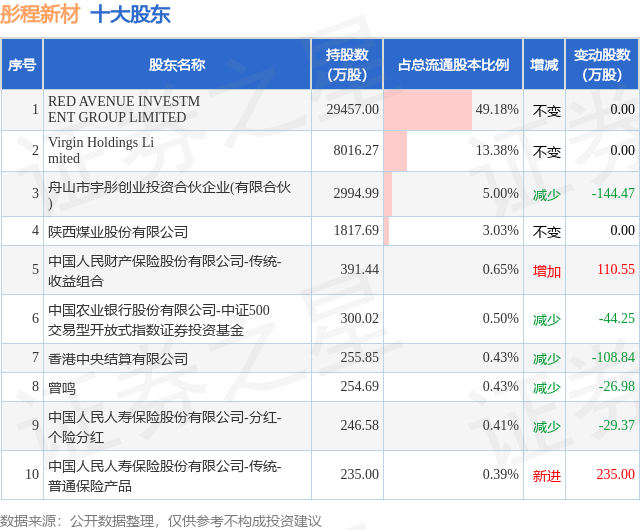640x530 pixels.
Task: Click holdings value 254.69
Action: pos(360,386)
